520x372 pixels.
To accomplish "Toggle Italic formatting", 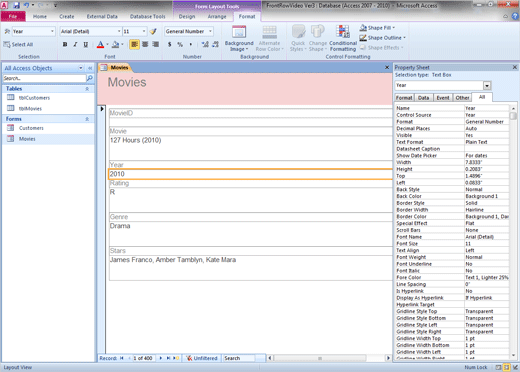I will [x=75, y=44].
